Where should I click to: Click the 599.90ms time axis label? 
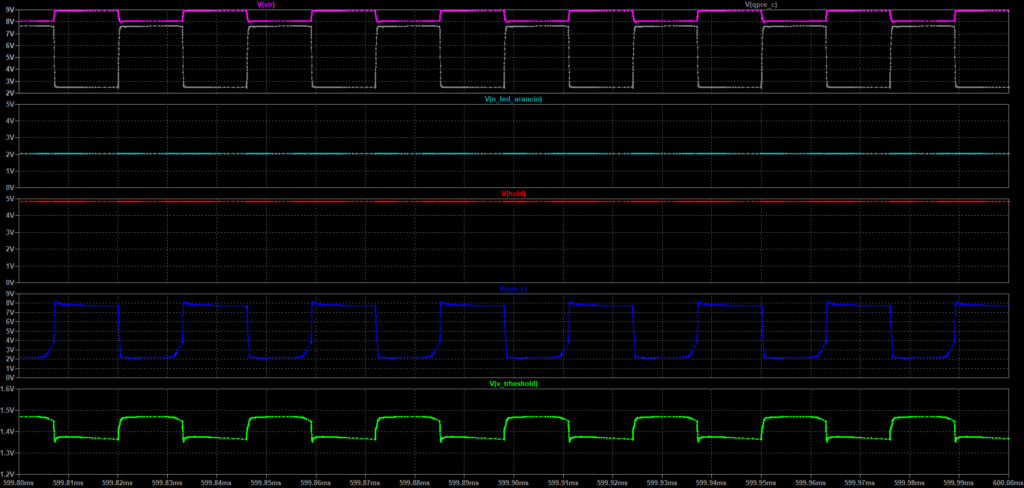(514, 483)
